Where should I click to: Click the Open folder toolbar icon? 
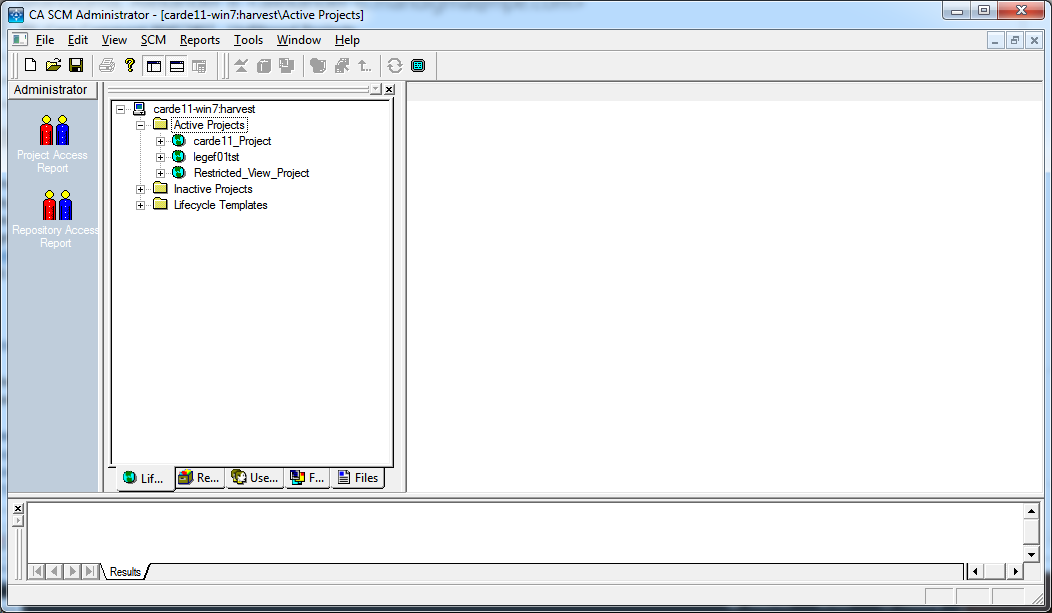53,65
